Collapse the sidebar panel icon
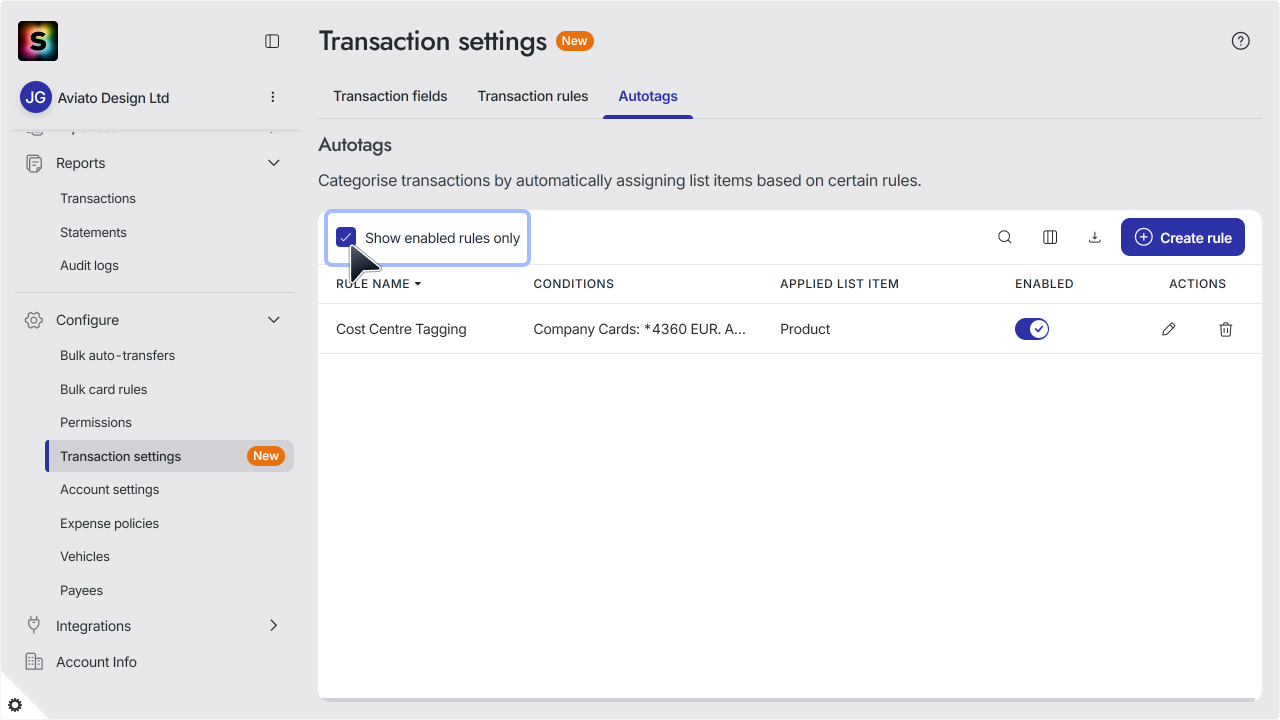 272,41
